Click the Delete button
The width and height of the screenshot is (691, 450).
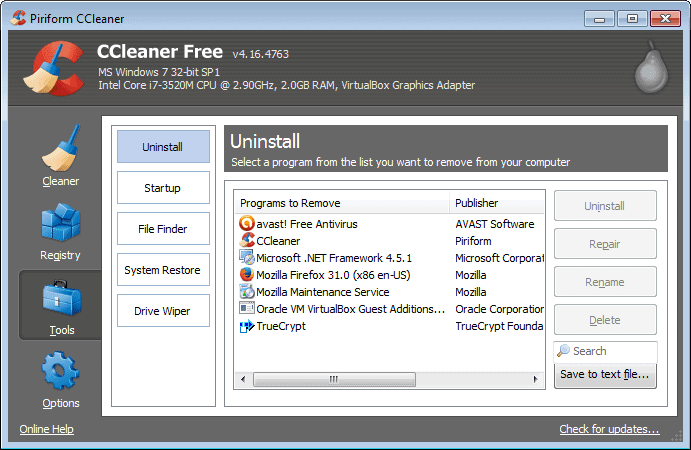(x=605, y=320)
